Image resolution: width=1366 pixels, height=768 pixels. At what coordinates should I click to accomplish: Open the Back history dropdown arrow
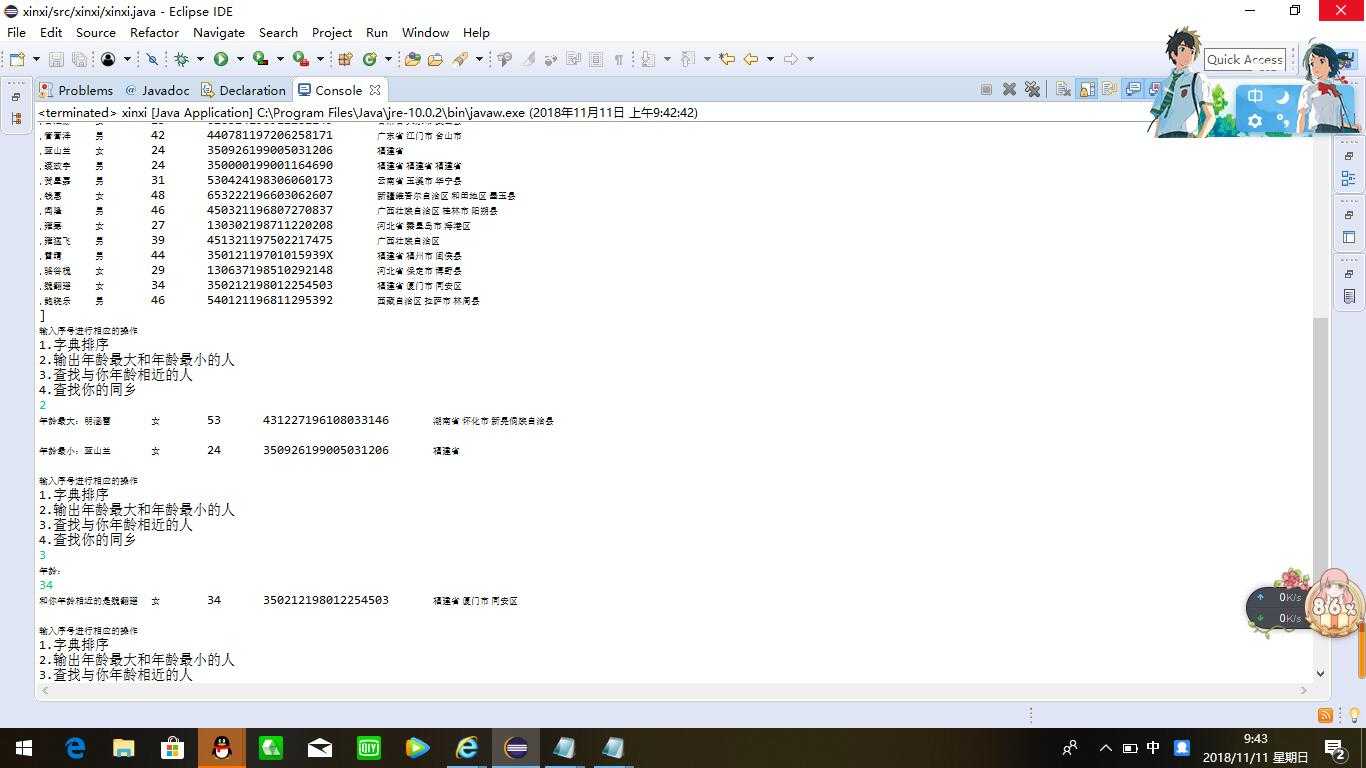tap(770, 59)
